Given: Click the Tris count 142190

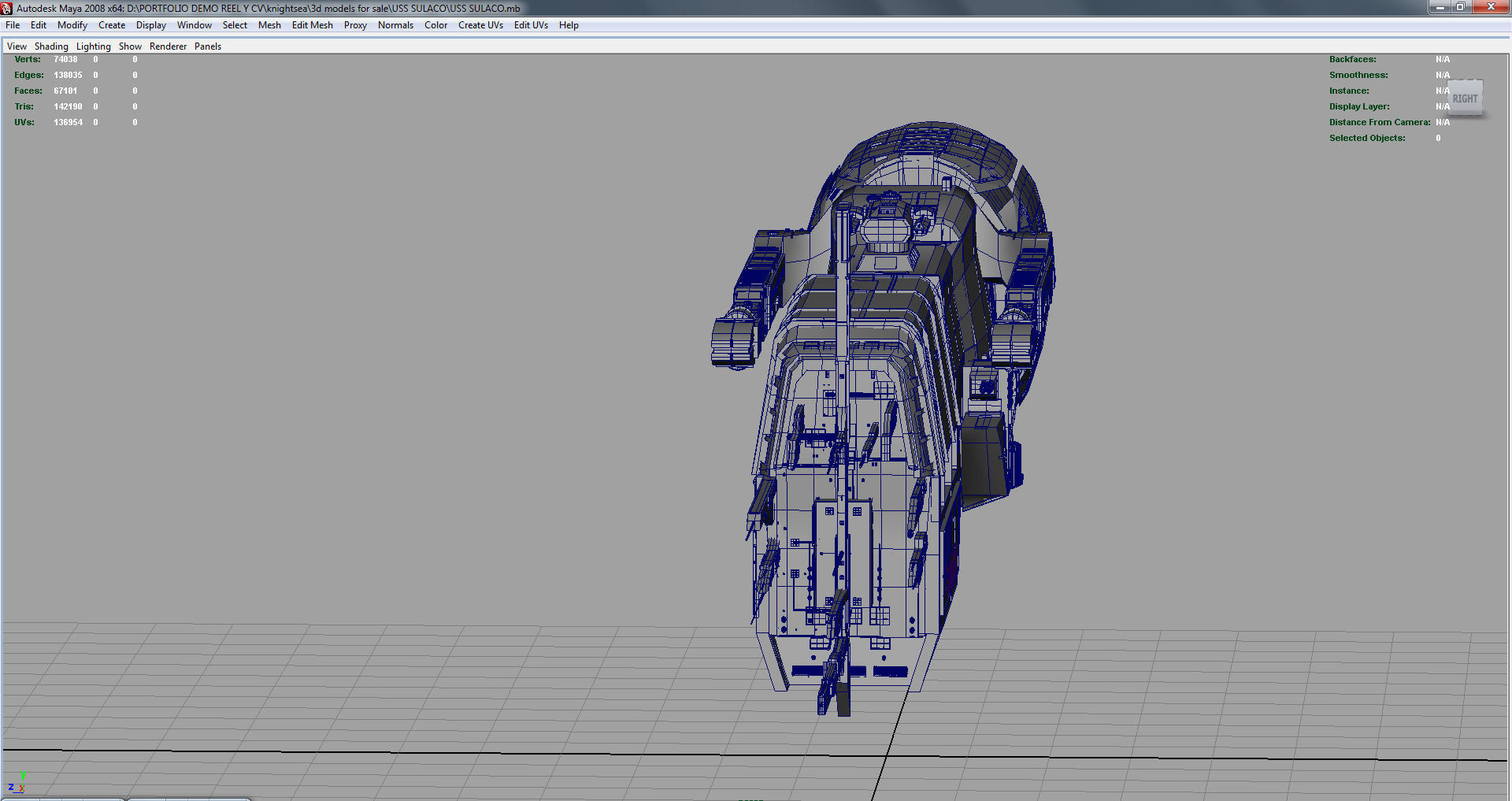Looking at the screenshot, I should [x=68, y=106].
